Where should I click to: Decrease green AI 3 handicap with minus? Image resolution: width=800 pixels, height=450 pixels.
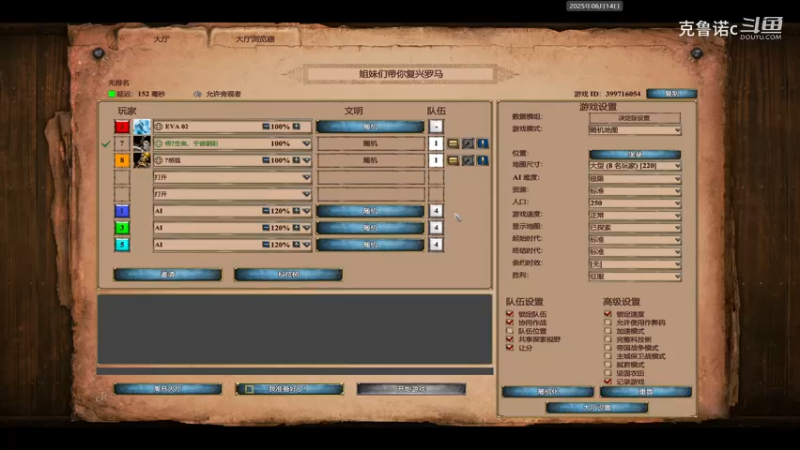pyautogui.click(x=266, y=228)
